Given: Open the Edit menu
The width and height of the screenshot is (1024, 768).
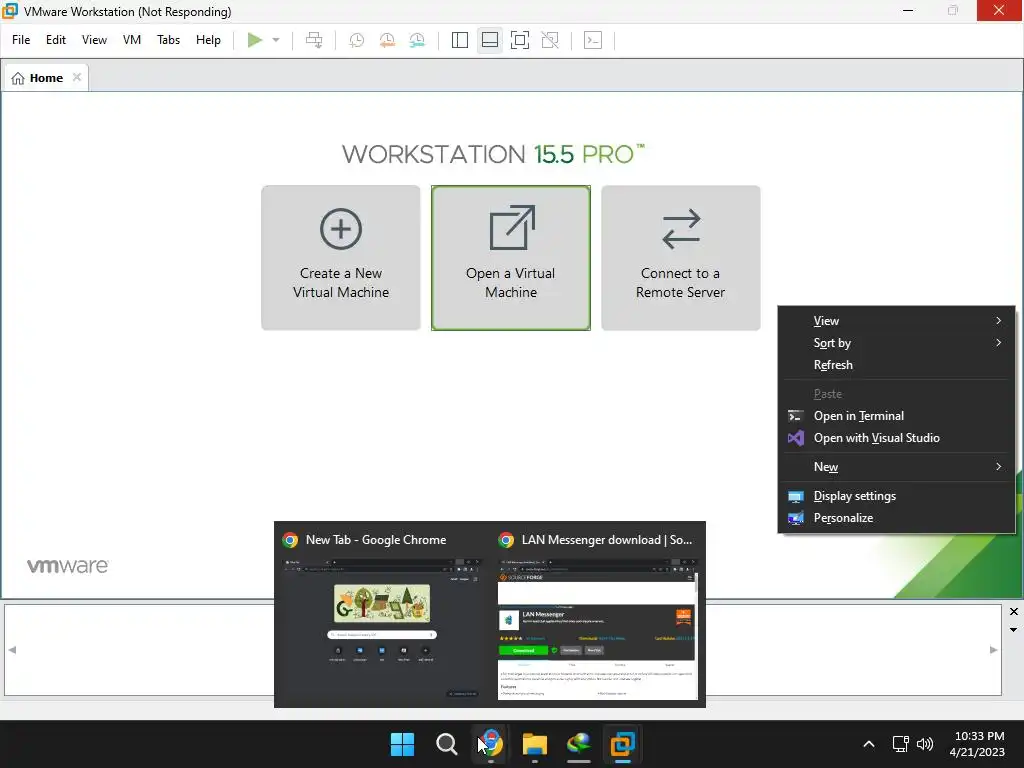Looking at the screenshot, I should 56,40.
